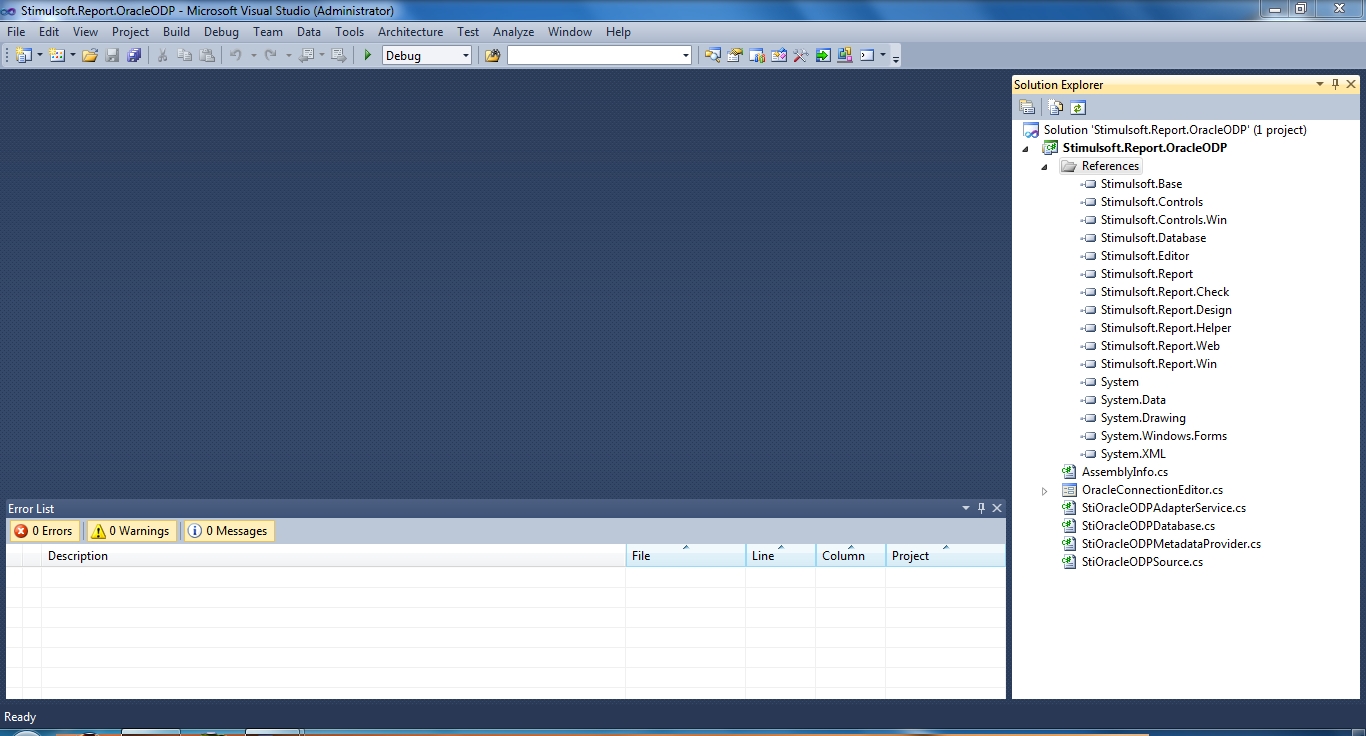Screen dimensions: 1366x736
Task: Click the Solution Explorer toolbar icon
Action: (x=712, y=56)
